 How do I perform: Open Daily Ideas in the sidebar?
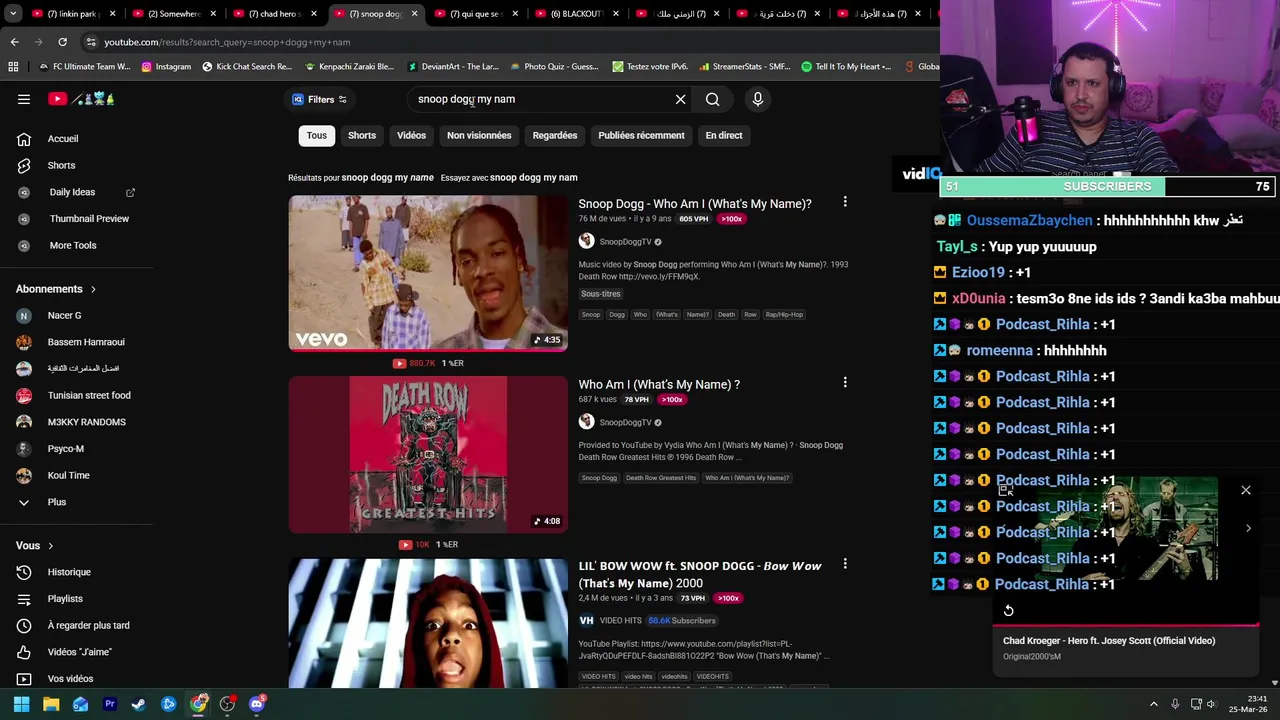(72, 192)
